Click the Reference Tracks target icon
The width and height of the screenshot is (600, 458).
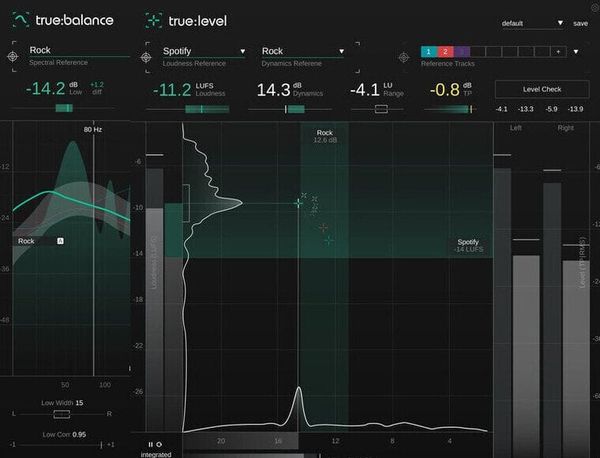406,57
